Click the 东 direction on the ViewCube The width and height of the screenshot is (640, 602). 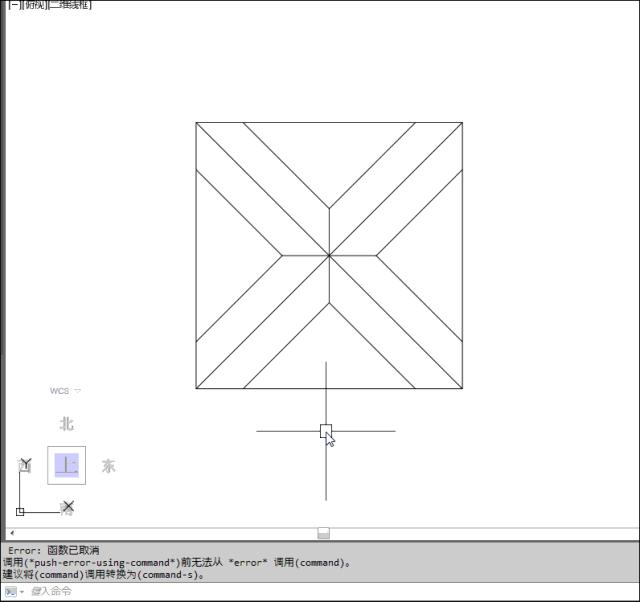point(107,466)
